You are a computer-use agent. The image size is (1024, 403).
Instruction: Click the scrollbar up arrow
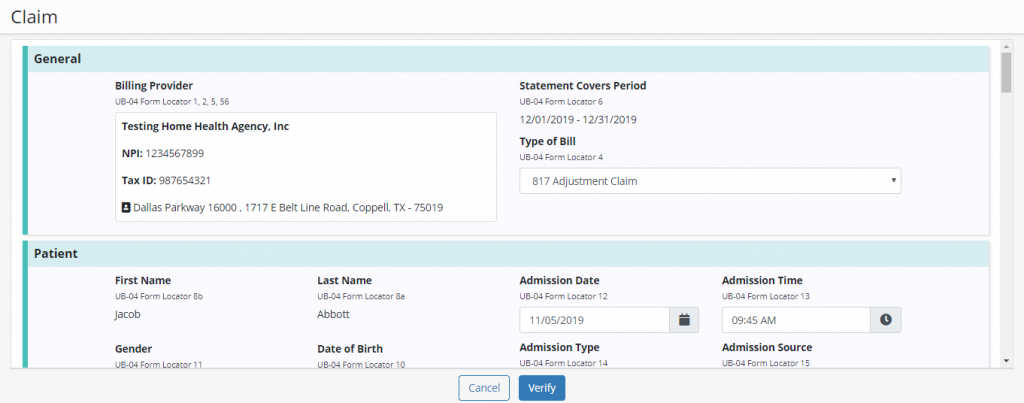tap(1007, 46)
